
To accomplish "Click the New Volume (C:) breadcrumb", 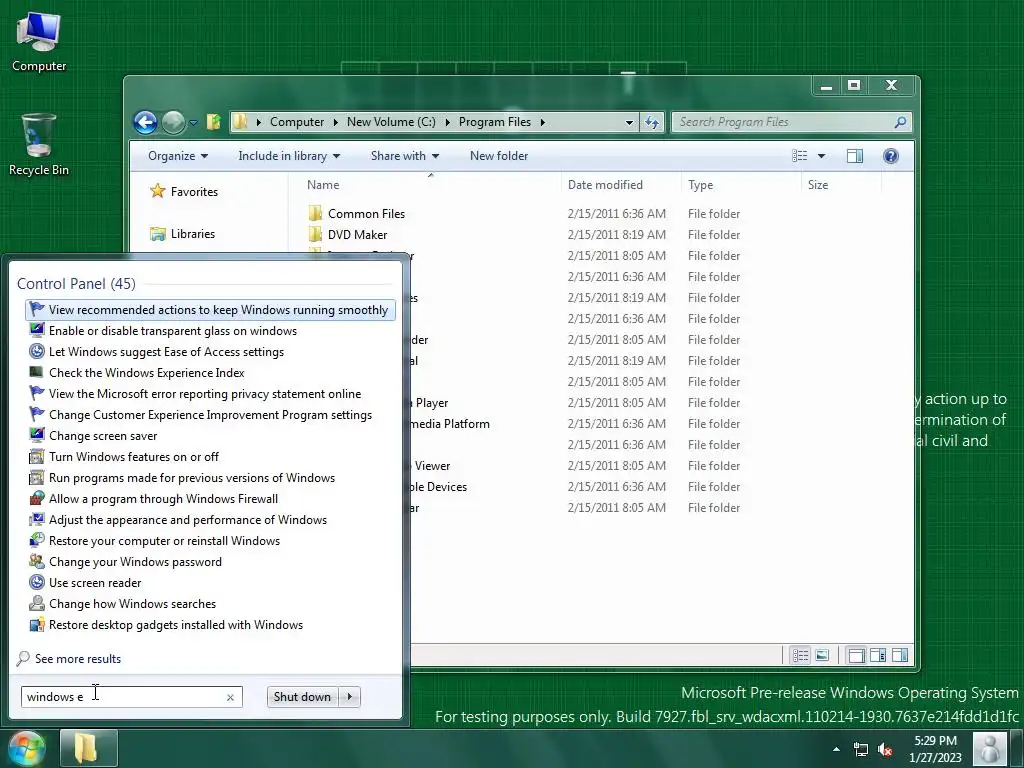I will pos(391,122).
